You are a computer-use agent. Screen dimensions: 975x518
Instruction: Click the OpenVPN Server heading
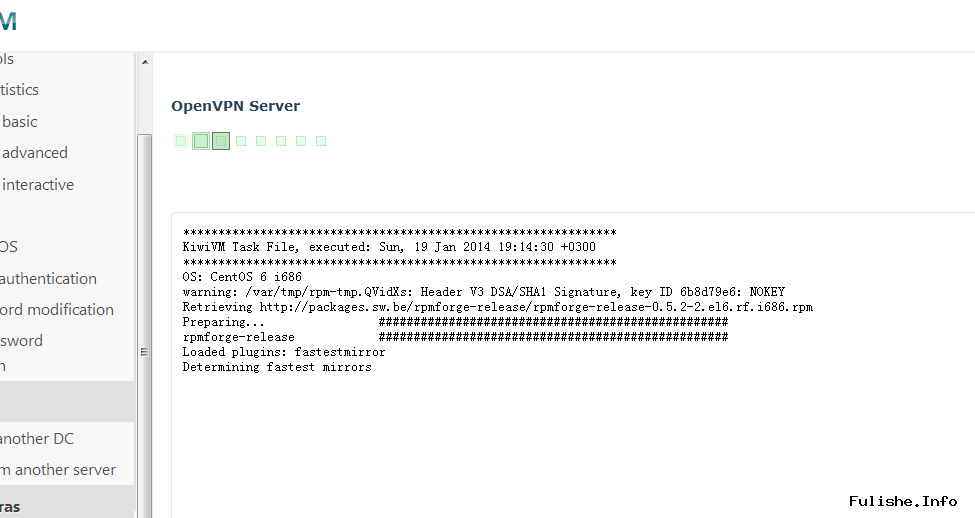click(x=235, y=106)
